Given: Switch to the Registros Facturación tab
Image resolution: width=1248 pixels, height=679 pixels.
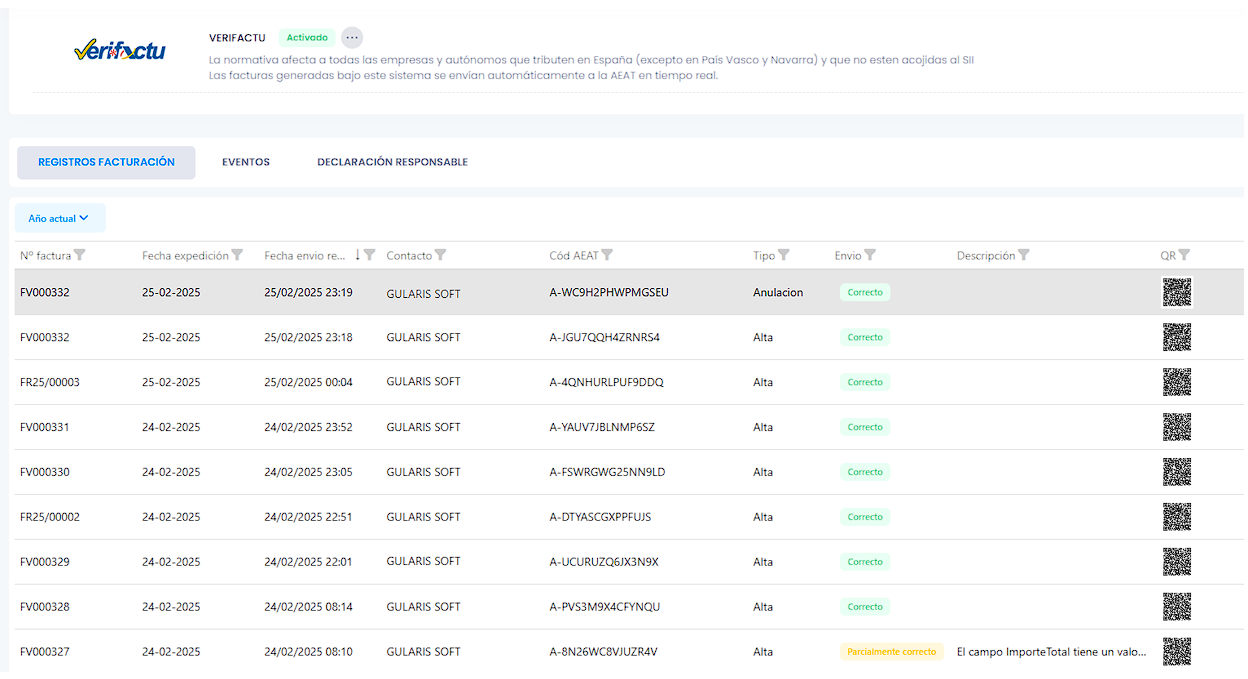Looking at the screenshot, I should click(x=106, y=162).
